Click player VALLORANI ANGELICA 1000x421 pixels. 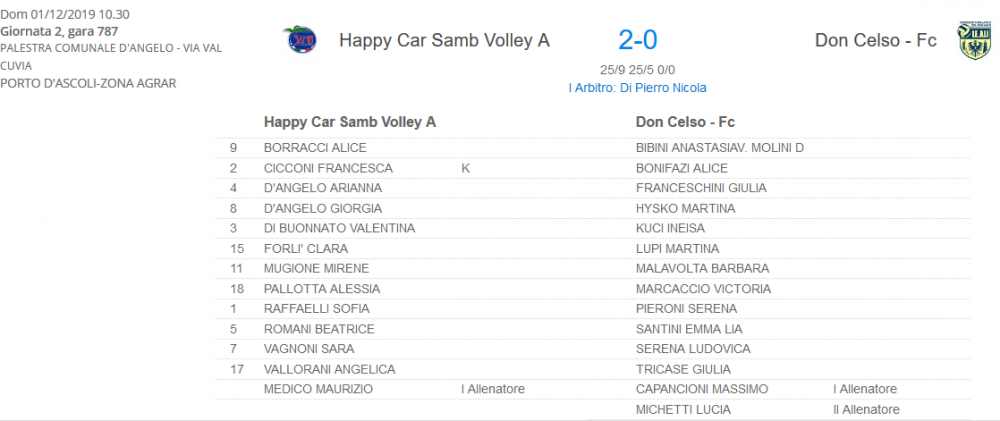tap(330, 369)
